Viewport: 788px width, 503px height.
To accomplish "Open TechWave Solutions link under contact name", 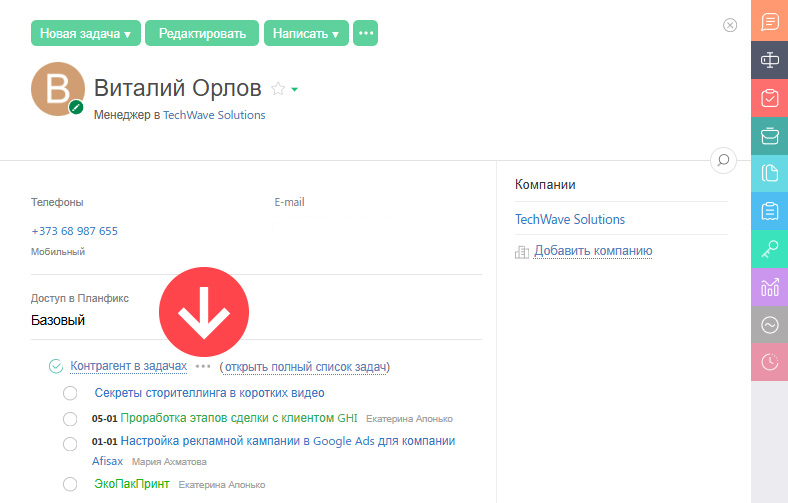I will [214, 115].
